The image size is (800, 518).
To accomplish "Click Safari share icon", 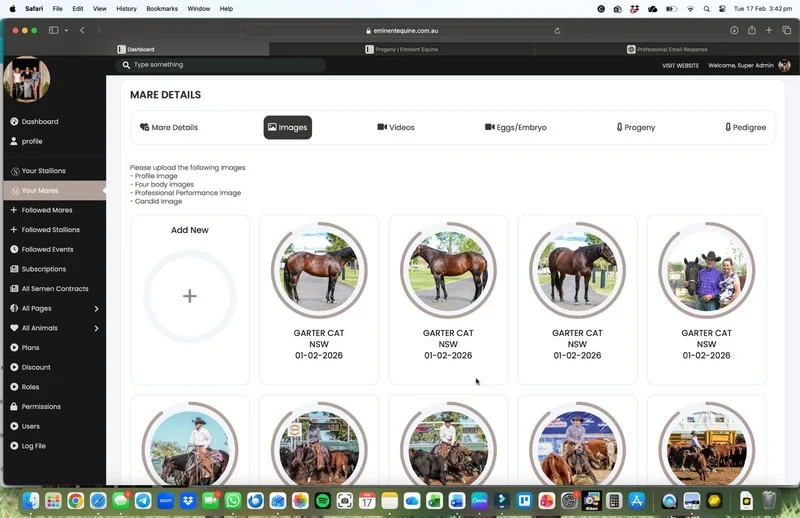I will point(752,30).
